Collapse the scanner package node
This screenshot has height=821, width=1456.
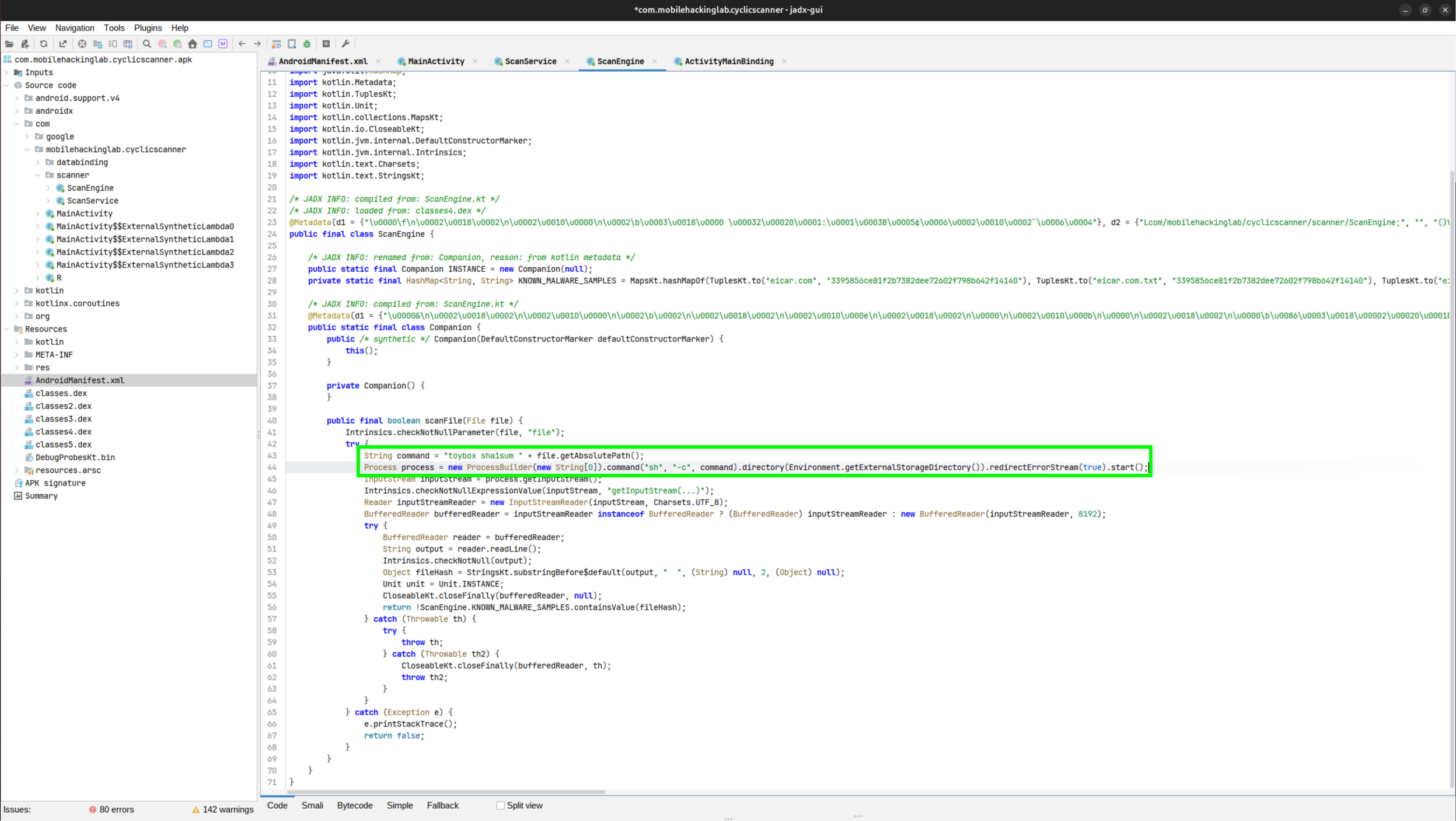38,175
